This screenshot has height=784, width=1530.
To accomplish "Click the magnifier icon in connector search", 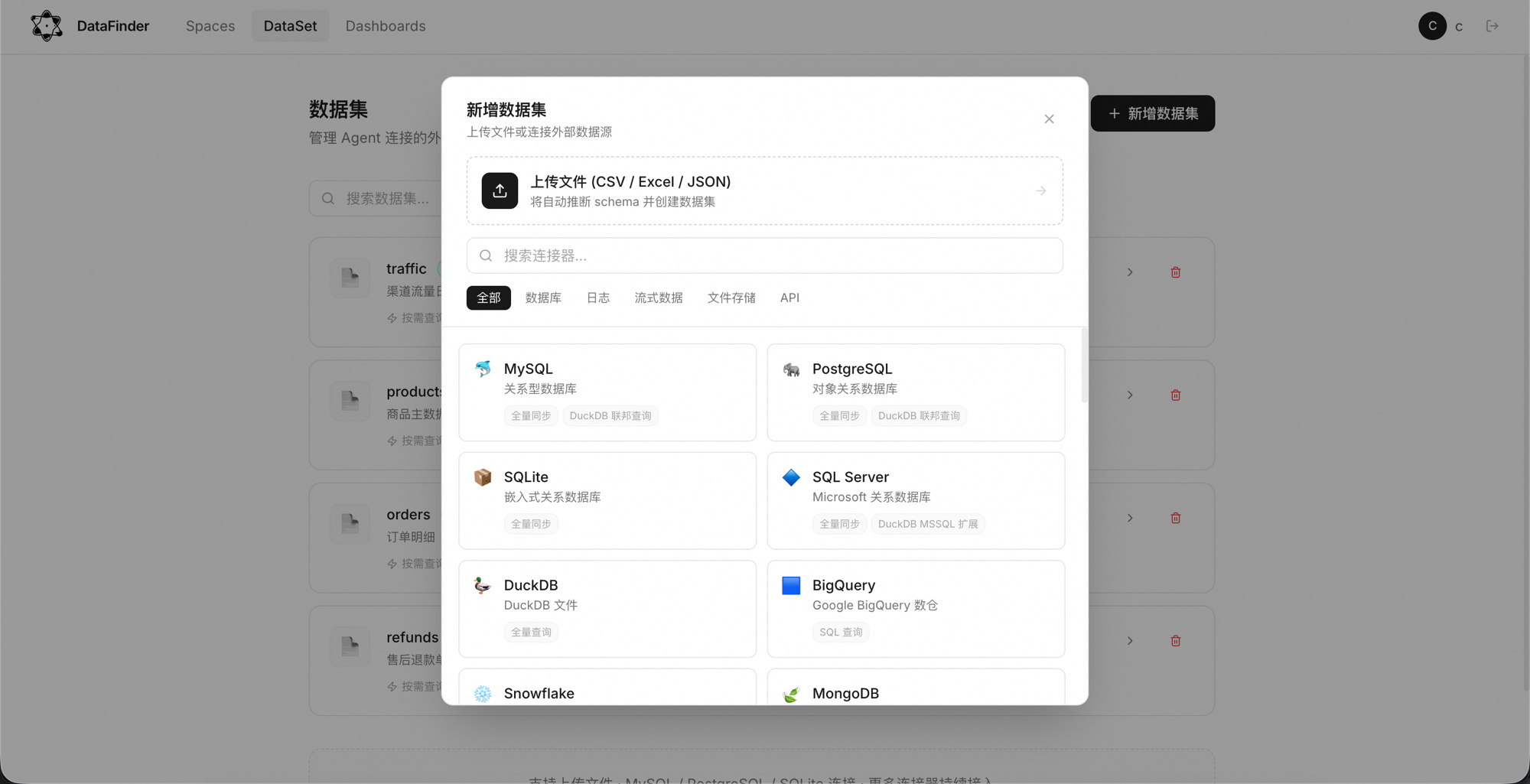I will click(x=486, y=255).
